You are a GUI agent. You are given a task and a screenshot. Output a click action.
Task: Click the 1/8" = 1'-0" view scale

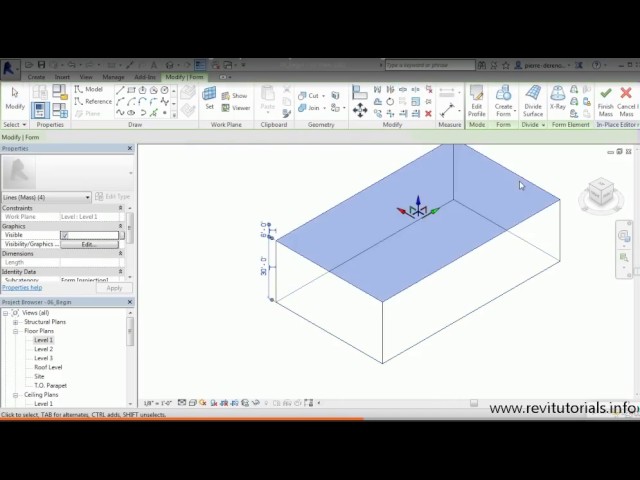[158, 403]
